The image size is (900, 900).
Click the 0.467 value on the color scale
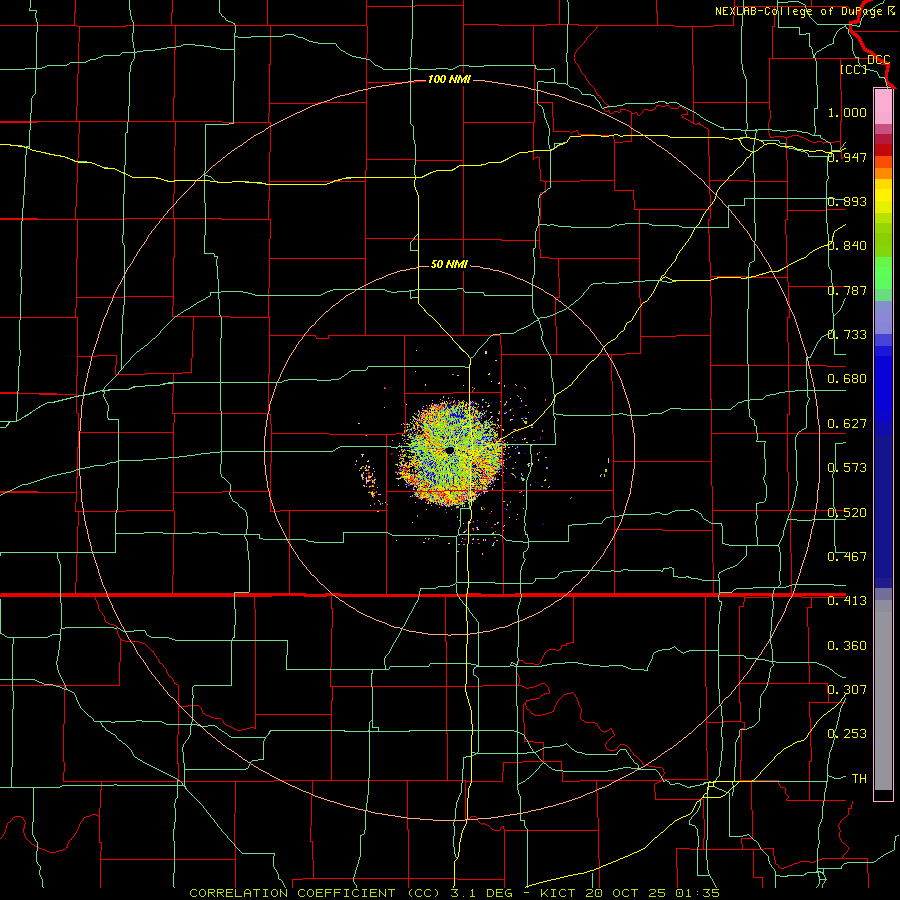point(847,557)
